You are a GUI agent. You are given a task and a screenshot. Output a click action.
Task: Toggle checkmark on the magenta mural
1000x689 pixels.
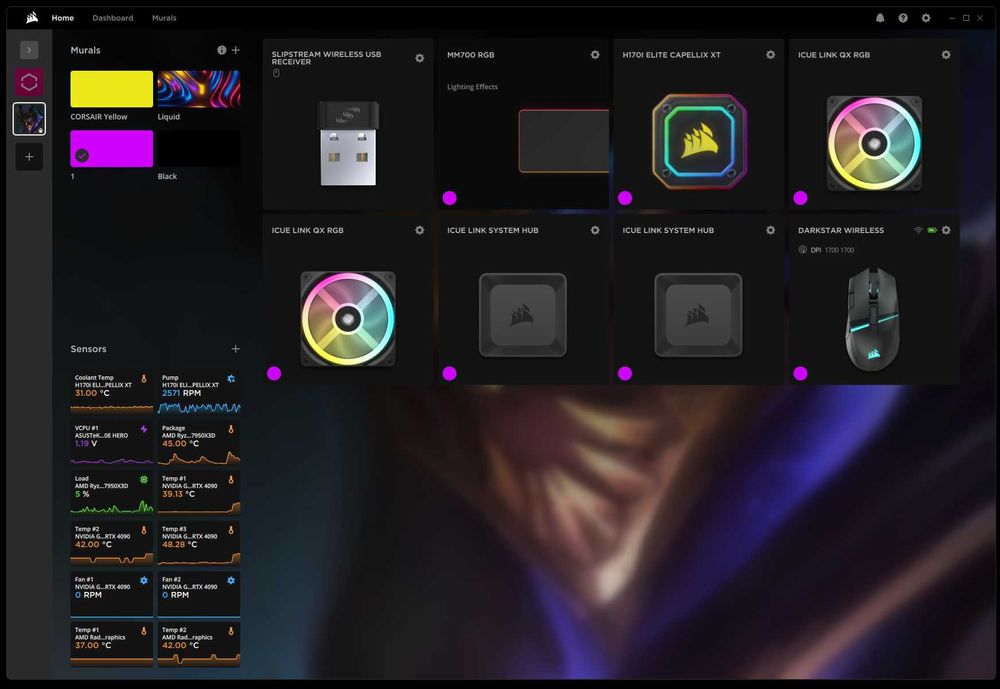pyautogui.click(x=82, y=155)
